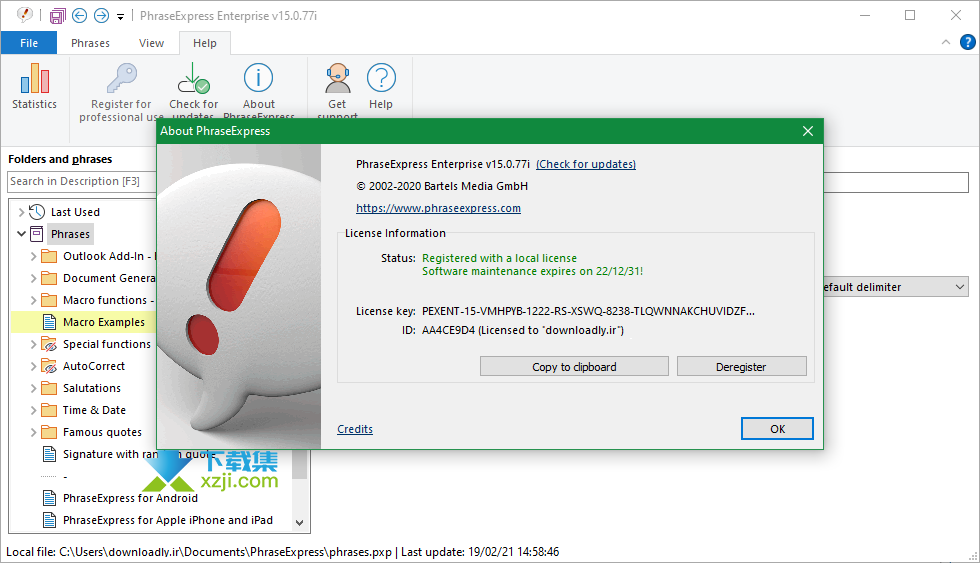Image resolution: width=980 pixels, height=563 pixels.
Task: Click the Outlook Add-In folder icon
Action: click(x=49, y=256)
